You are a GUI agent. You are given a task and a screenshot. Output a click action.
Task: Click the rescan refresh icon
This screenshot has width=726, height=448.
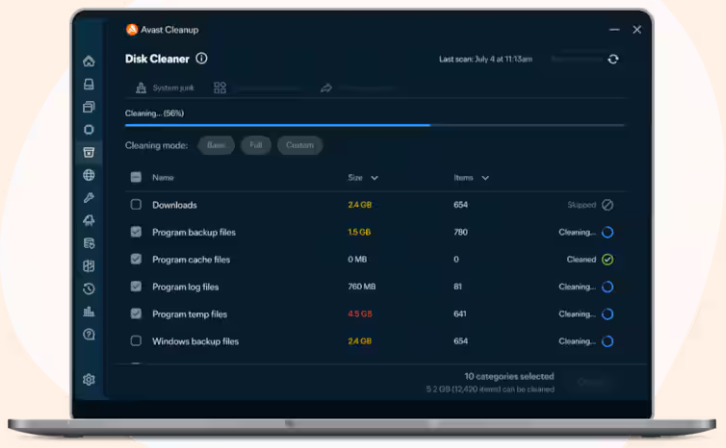click(x=613, y=59)
